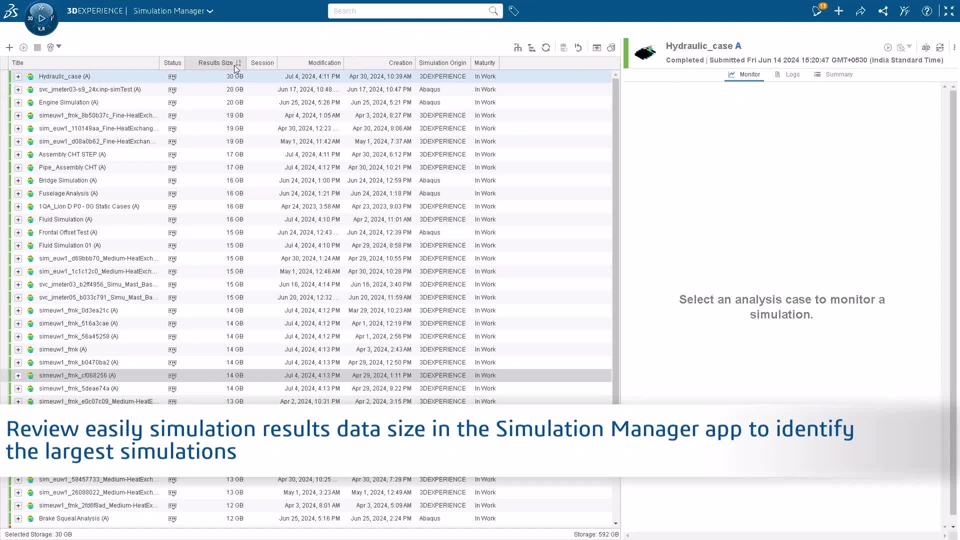The image size is (960, 540).
Task: Select simeuw1_frnk_cf068256 (A) row
Action: point(310,375)
